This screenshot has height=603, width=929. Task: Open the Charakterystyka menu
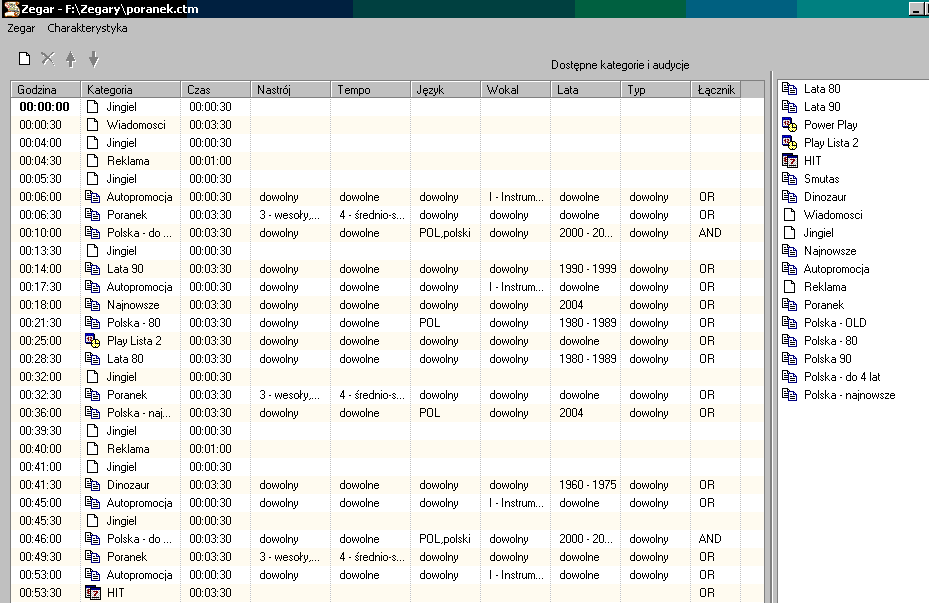tap(87, 28)
